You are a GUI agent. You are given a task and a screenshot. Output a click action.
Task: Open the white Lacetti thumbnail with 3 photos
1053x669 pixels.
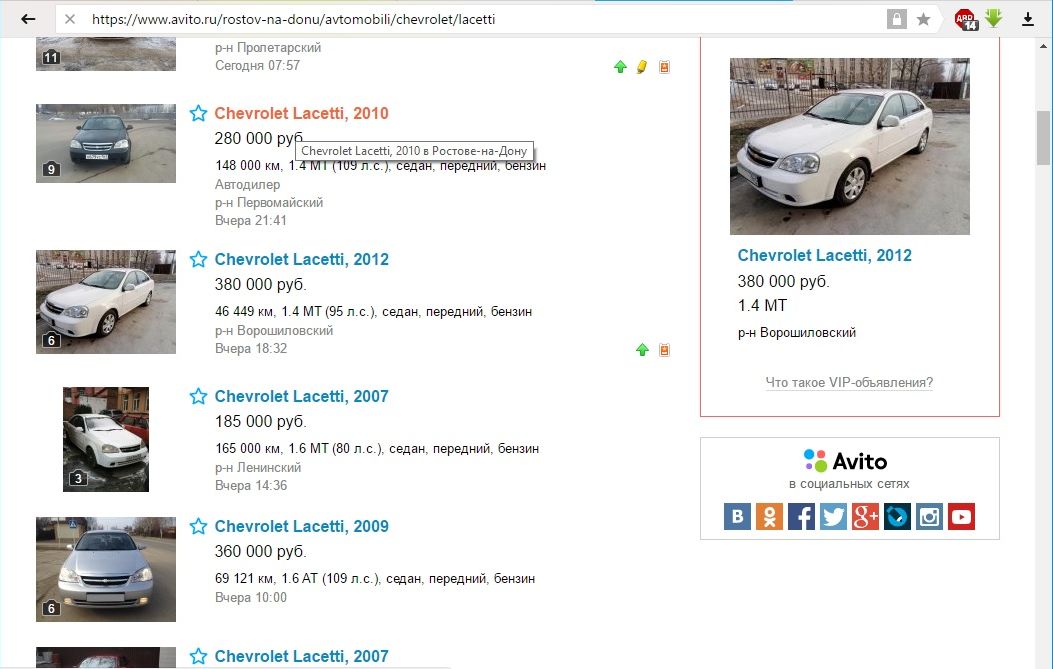pyautogui.click(x=106, y=439)
